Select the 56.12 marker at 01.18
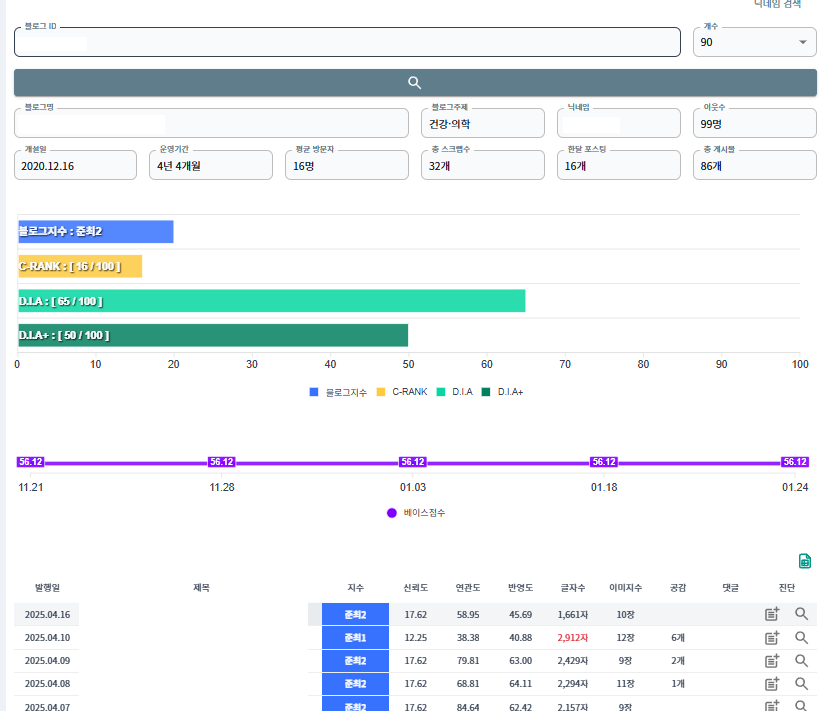 (x=604, y=462)
